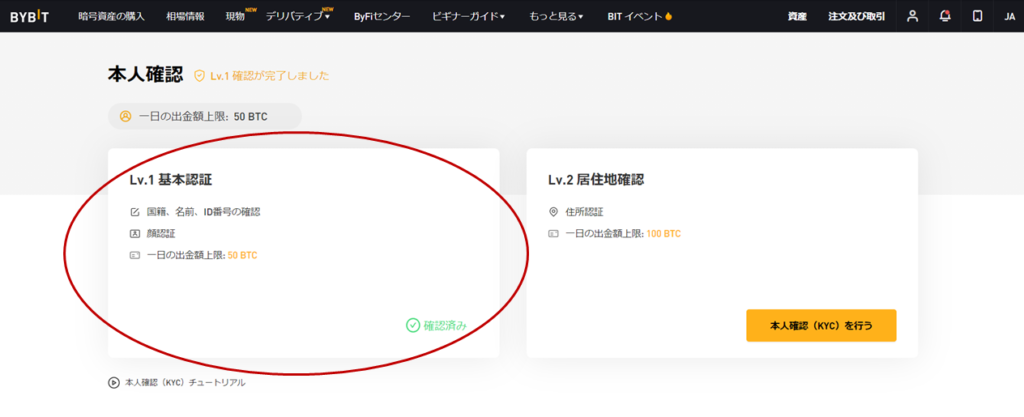Click the shield icon by Lv.1 status
Screen dimensions: 1024x417
click(x=200, y=76)
